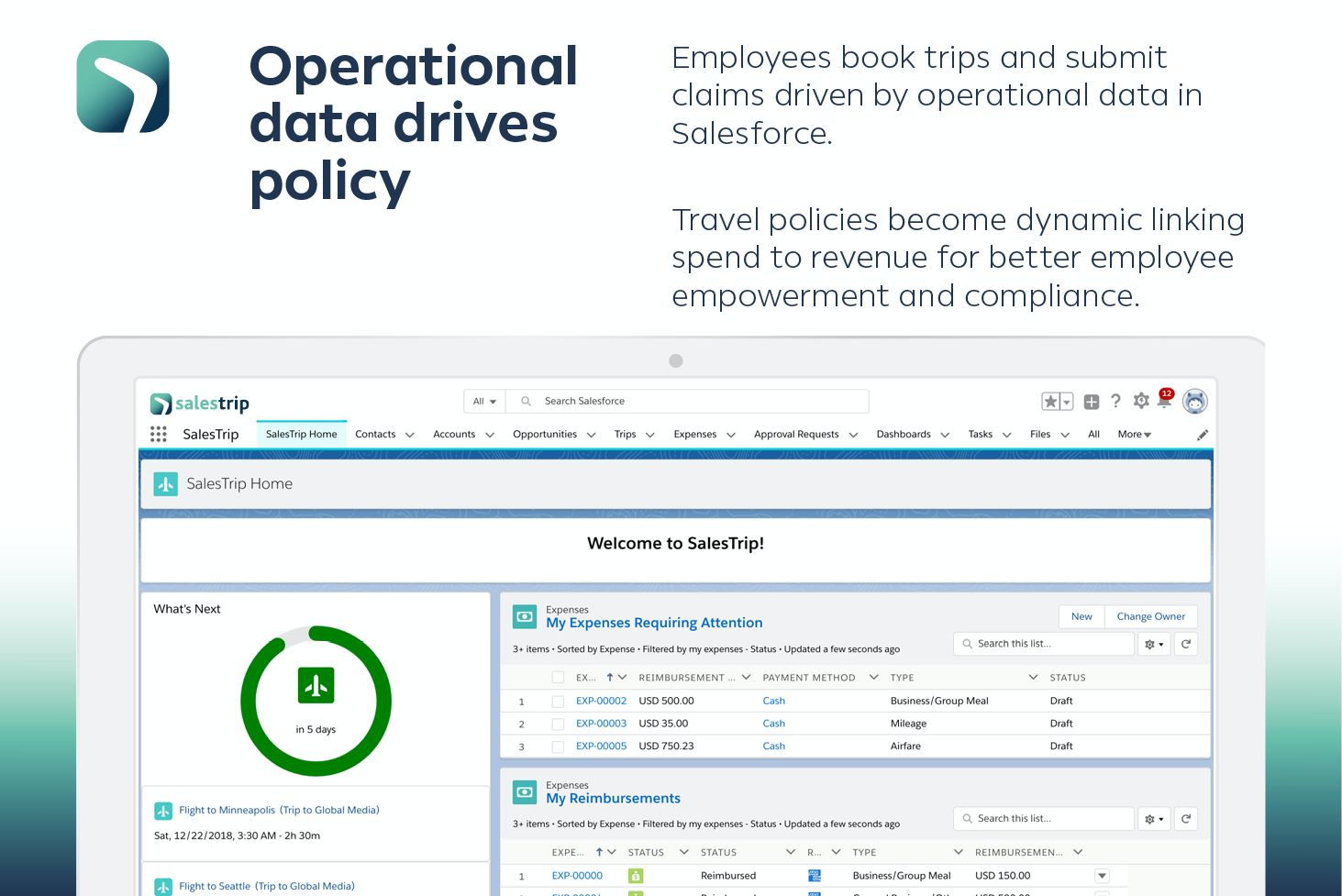Open the Notifications bell with 12 badge
This screenshot has height=896, width=1342.
coord(1165,399)
